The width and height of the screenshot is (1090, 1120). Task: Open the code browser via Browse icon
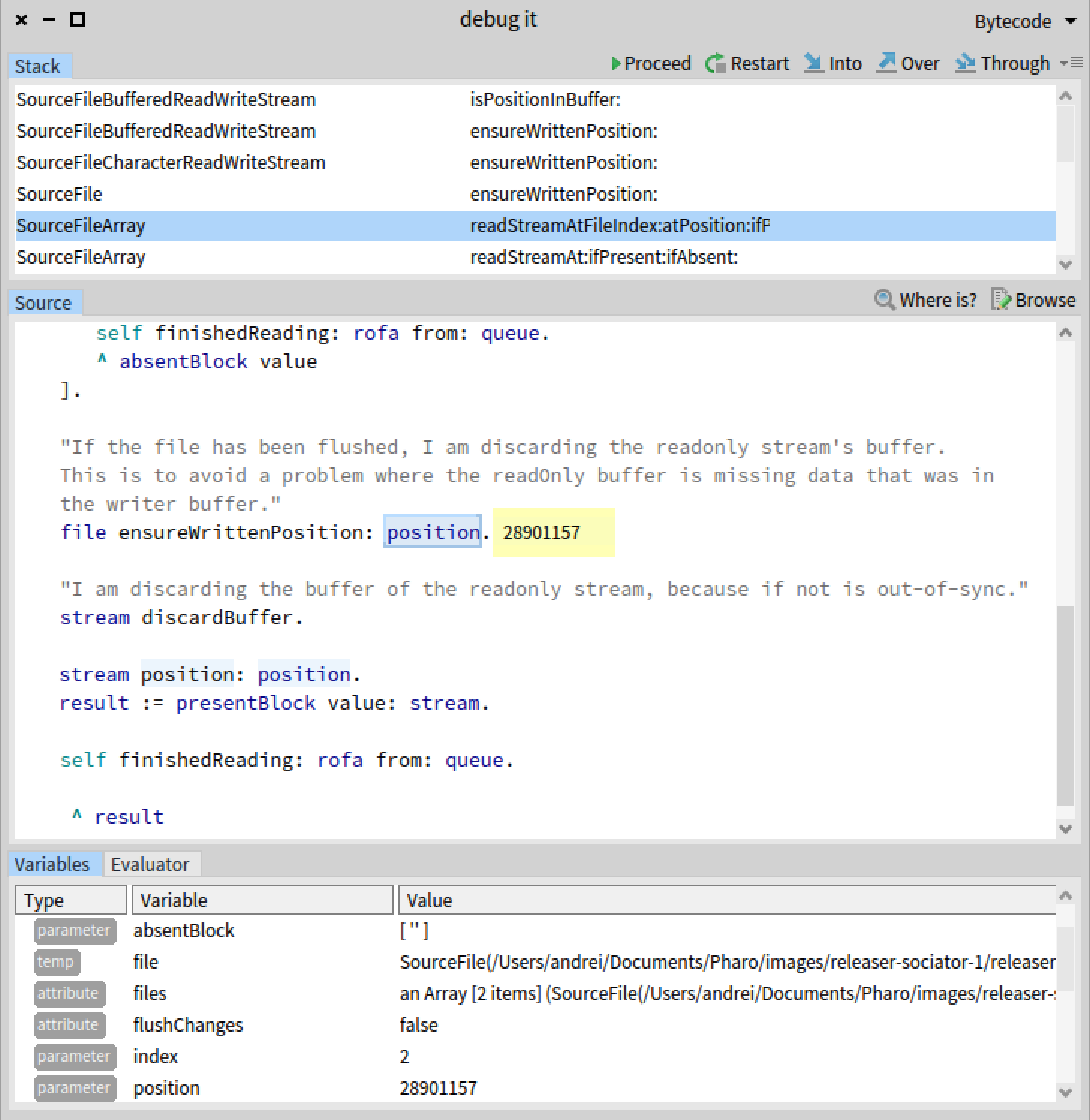1000,299
